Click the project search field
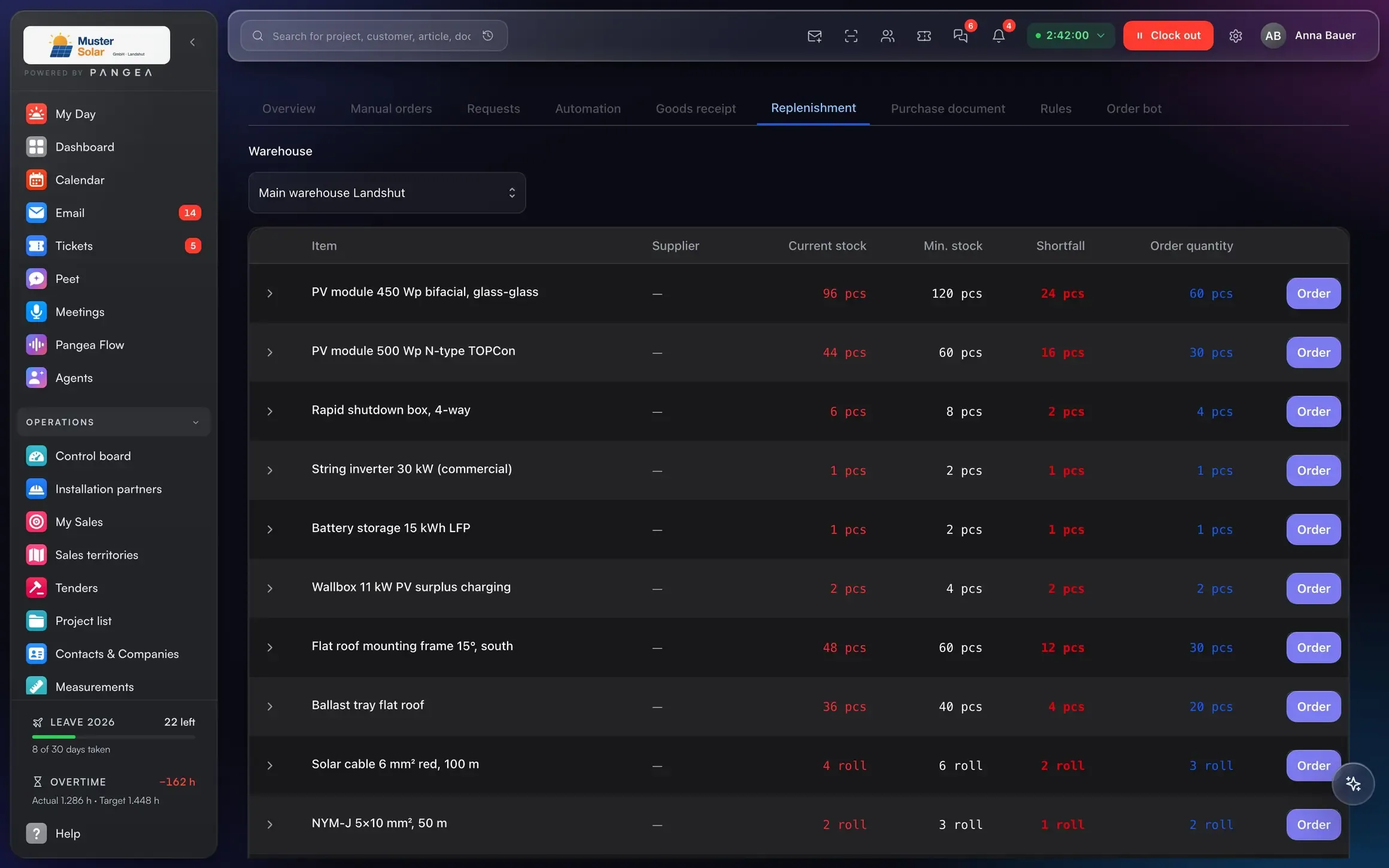Image resolution: width=1389 pixels, height=868 pixels. click(374, 36)
